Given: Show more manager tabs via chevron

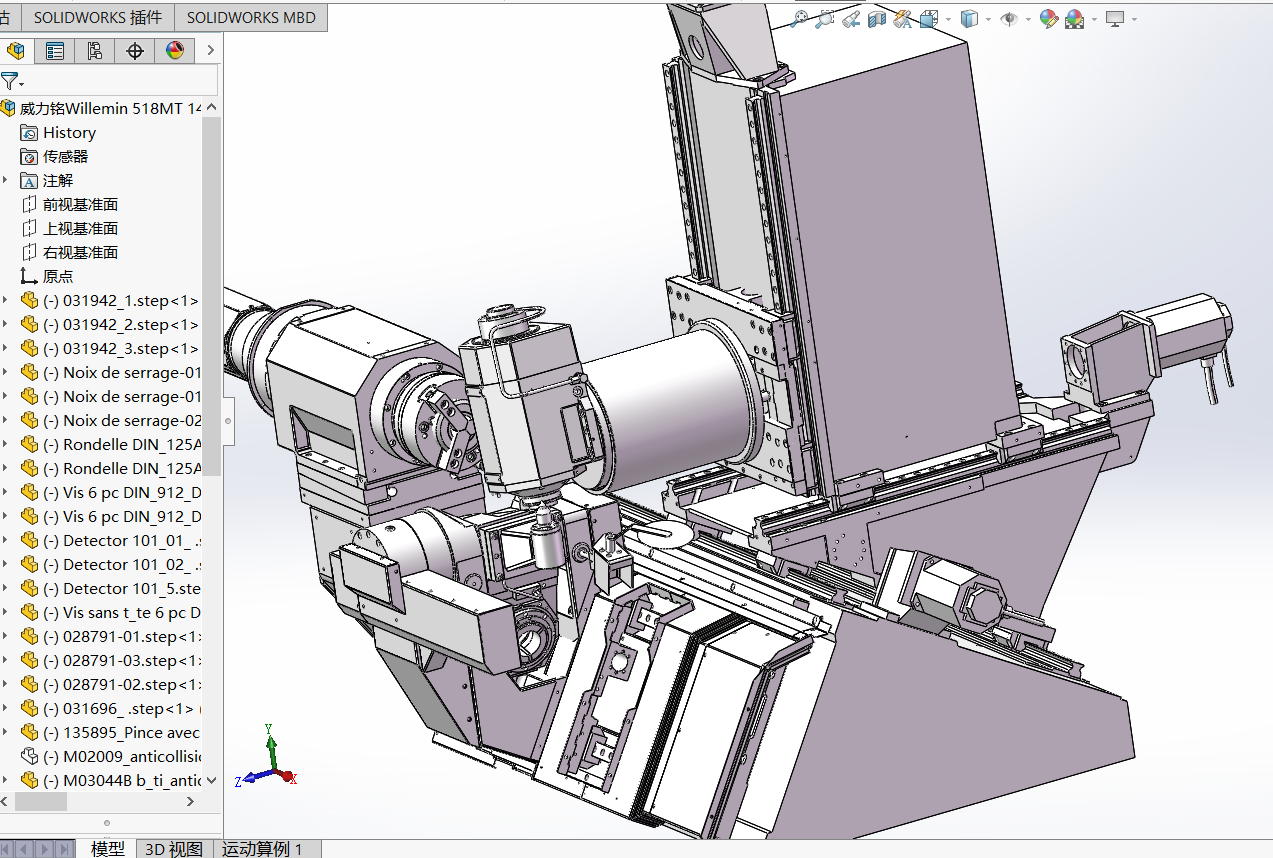Looking at the screenshot, I should tap(210, 51).
